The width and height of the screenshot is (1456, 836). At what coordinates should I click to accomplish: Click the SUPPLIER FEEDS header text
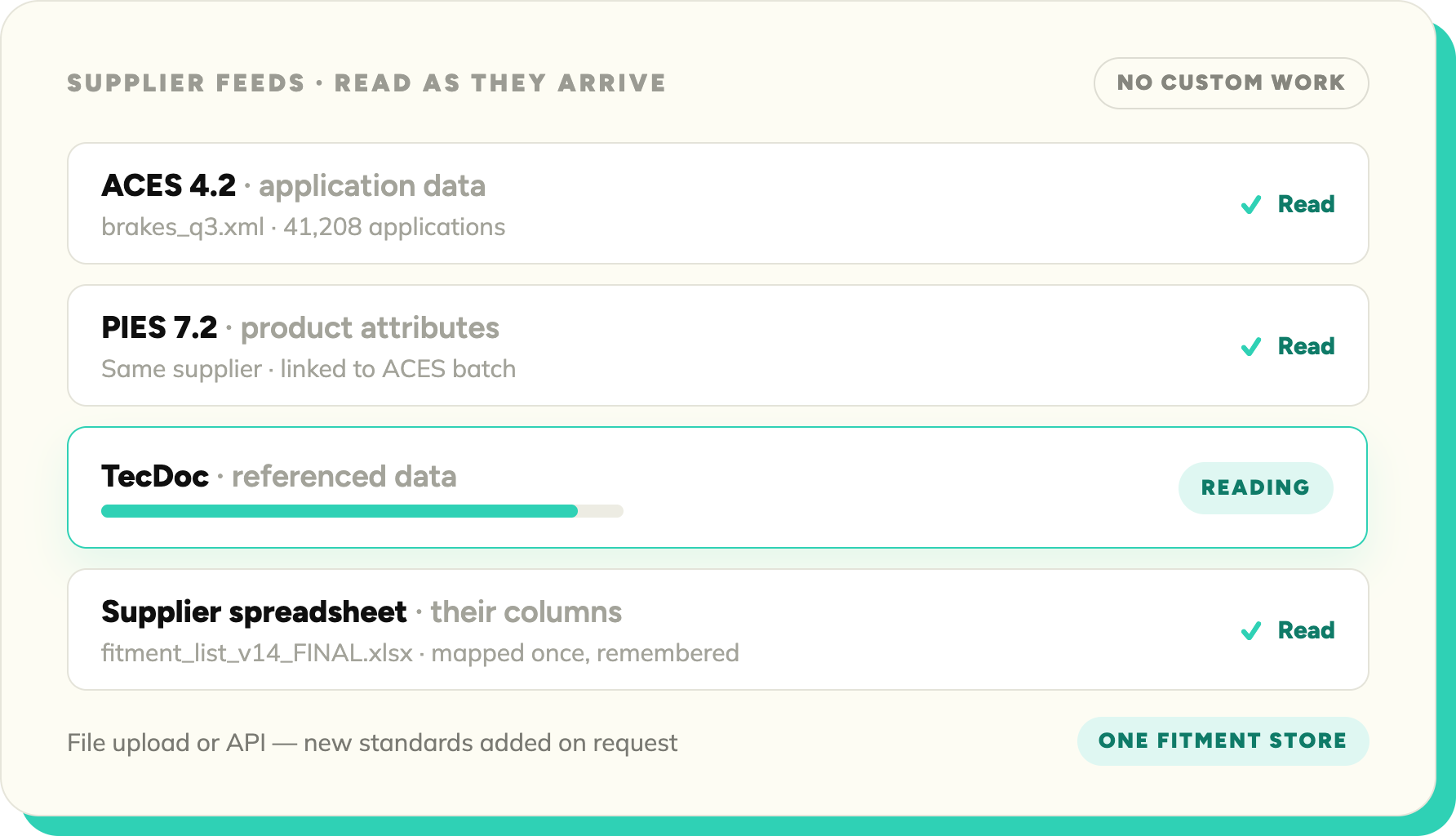[186, 83]
